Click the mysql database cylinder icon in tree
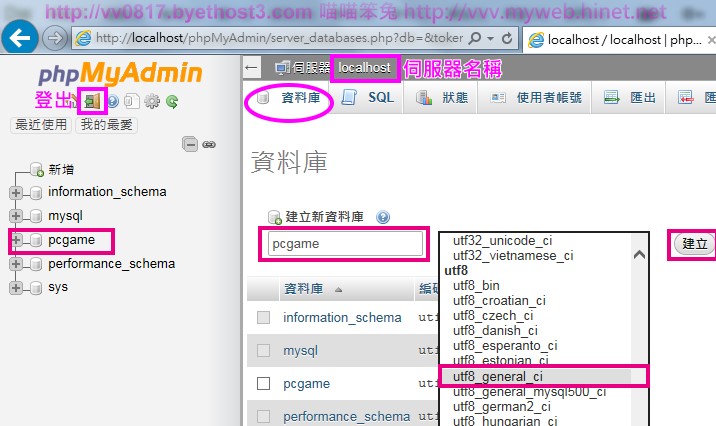The width and height of the screenshot is (716, 426). point(36,216)
